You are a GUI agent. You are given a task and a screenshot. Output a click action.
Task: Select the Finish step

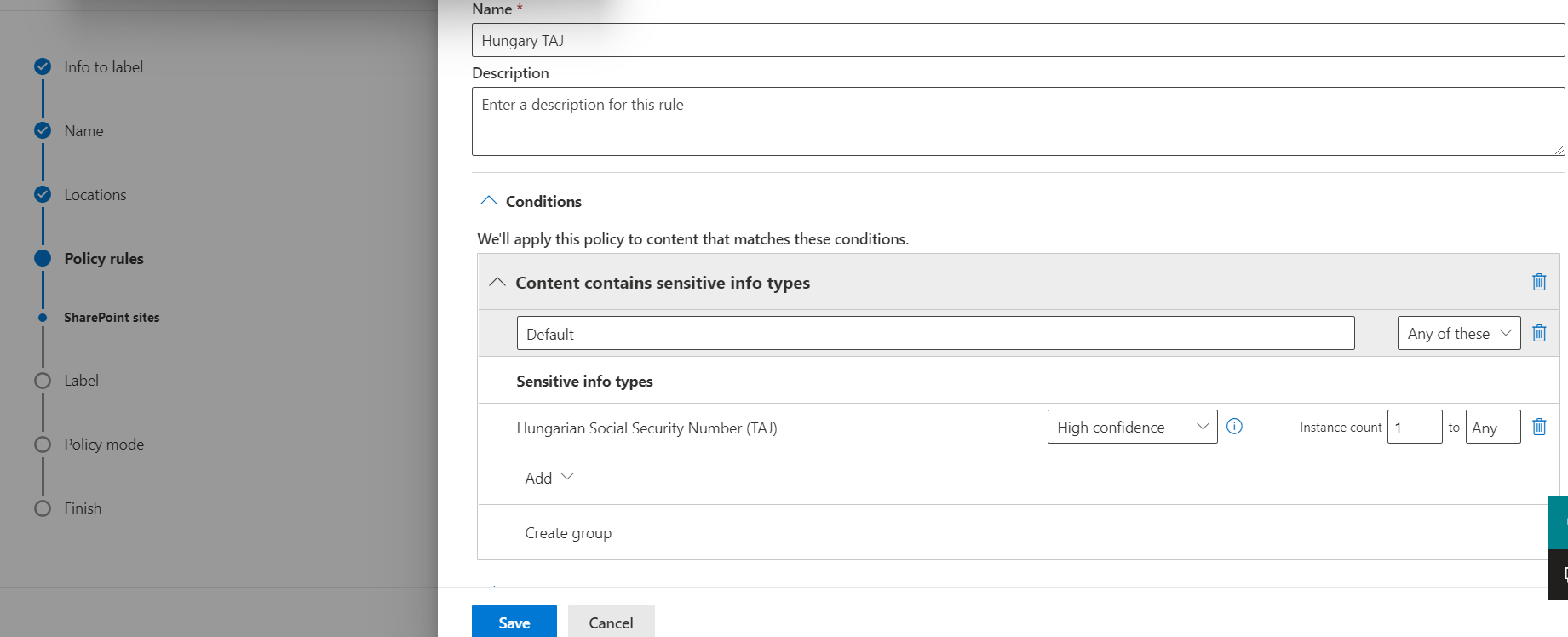click(83, 508)
